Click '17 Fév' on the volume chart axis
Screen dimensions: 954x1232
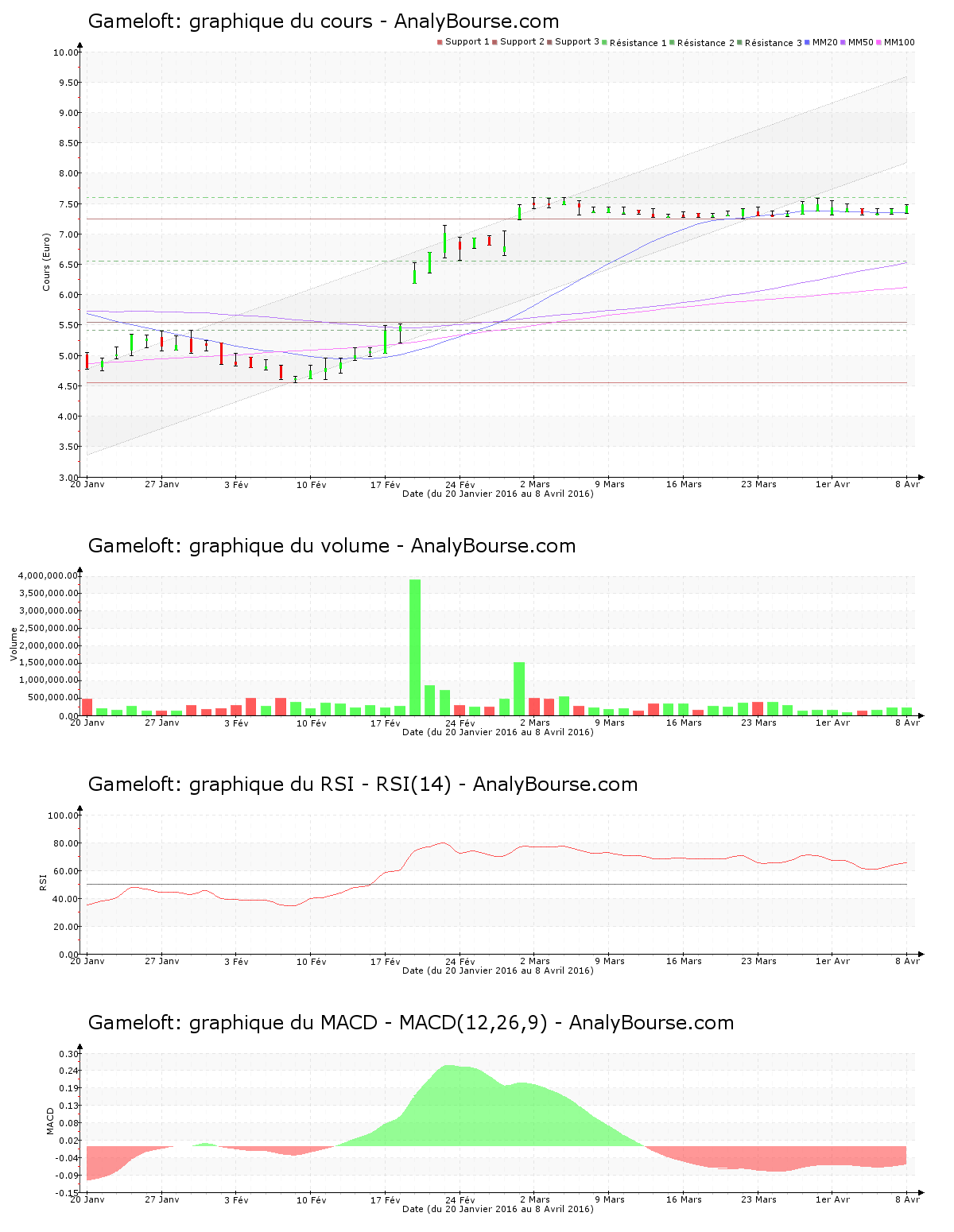(386, 723)
